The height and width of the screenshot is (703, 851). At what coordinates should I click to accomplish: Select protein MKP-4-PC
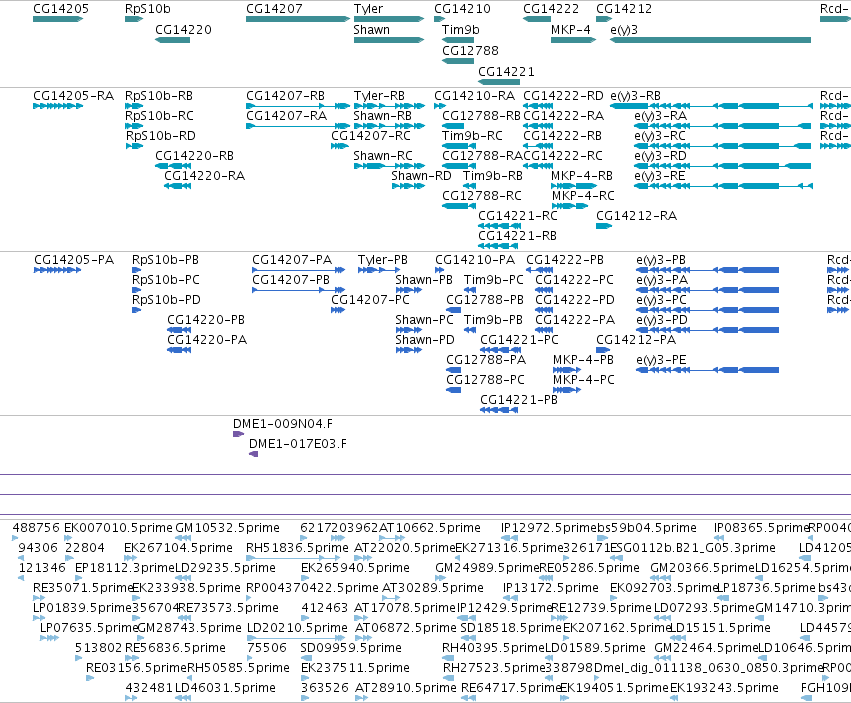(x=583, y=380)
